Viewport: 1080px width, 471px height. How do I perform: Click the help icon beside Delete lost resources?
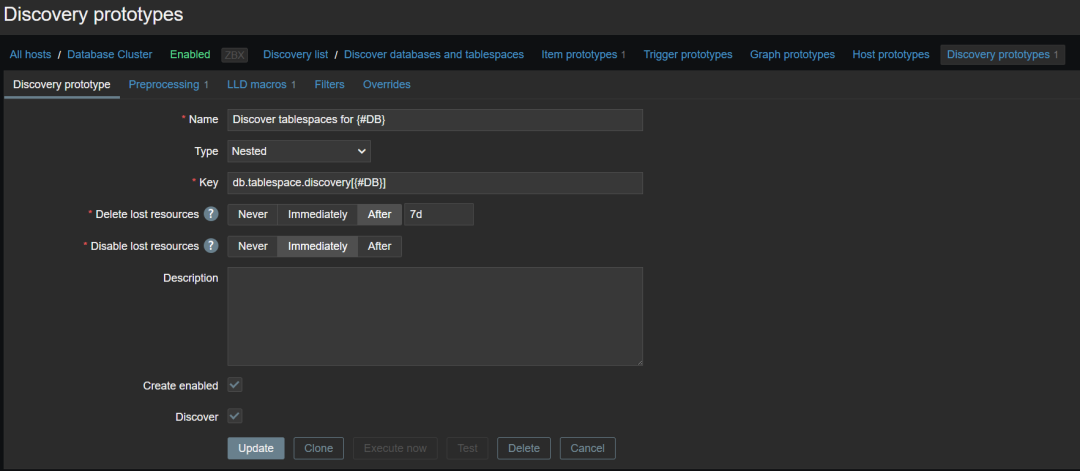click(211, 214)
